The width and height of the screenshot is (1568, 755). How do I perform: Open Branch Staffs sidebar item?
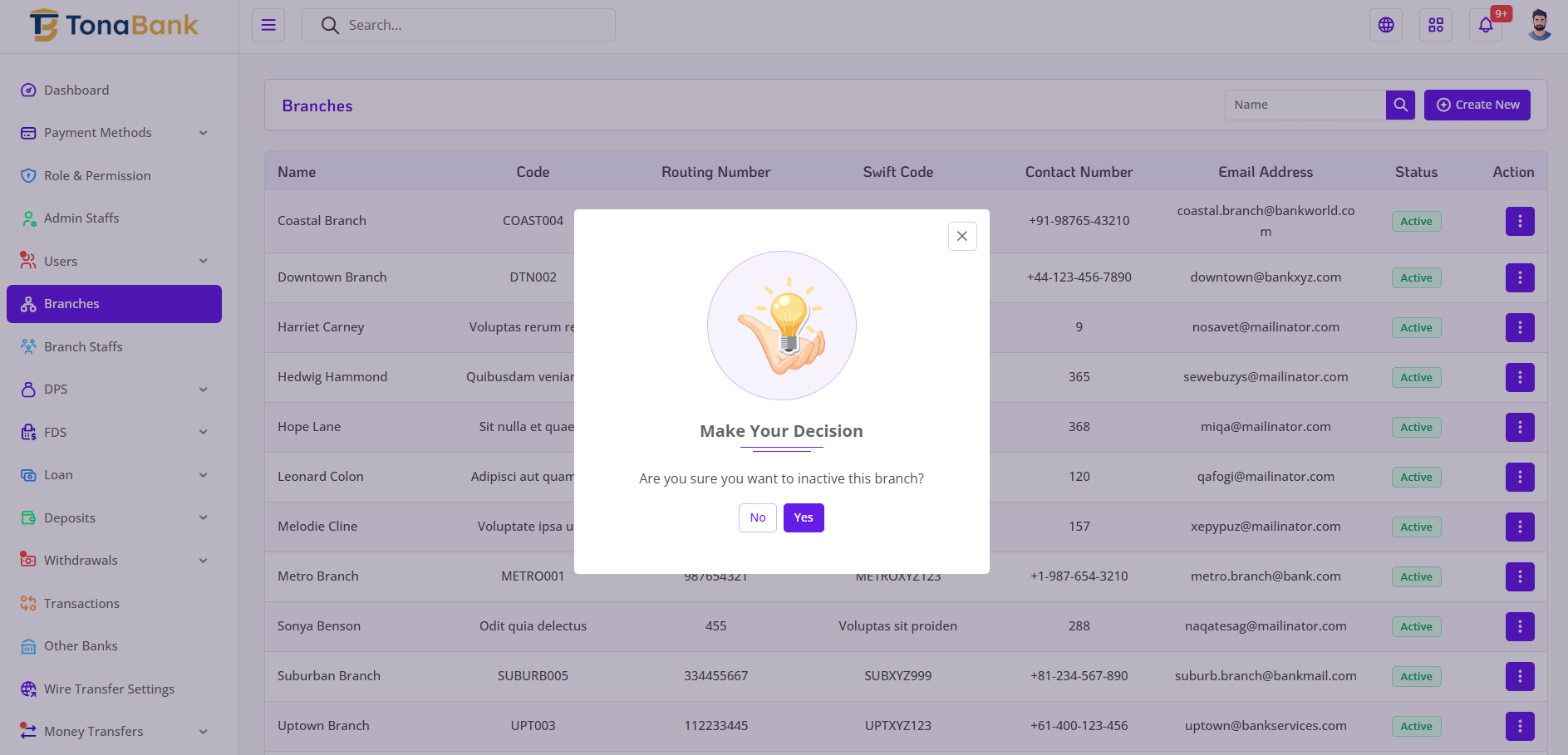point(83,346)
